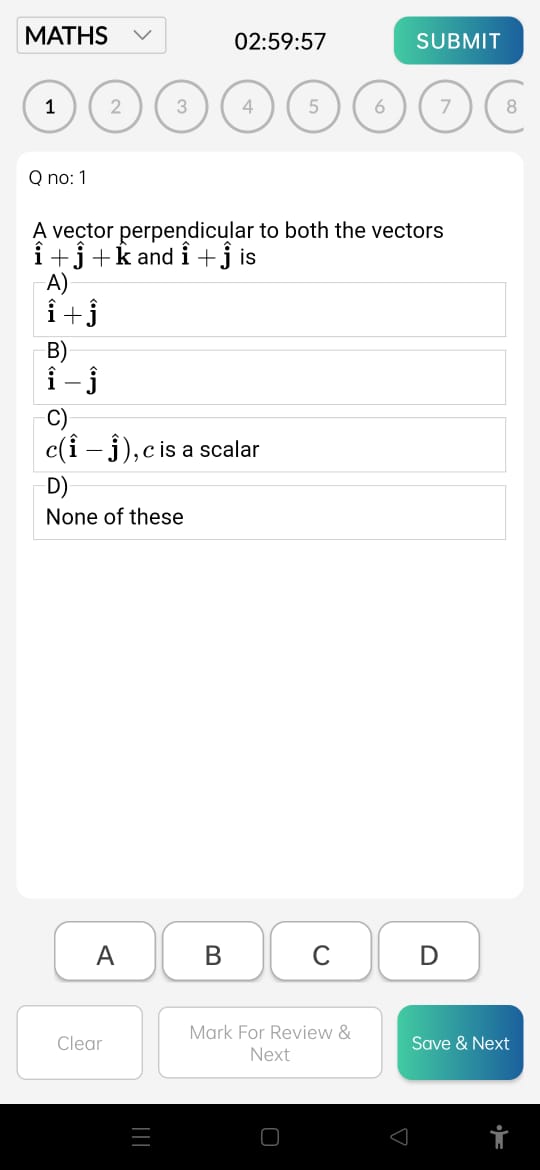Screen dimensions: 540x1170
Task: Select question number 6 bubble
Action: (x=379, y=107)
